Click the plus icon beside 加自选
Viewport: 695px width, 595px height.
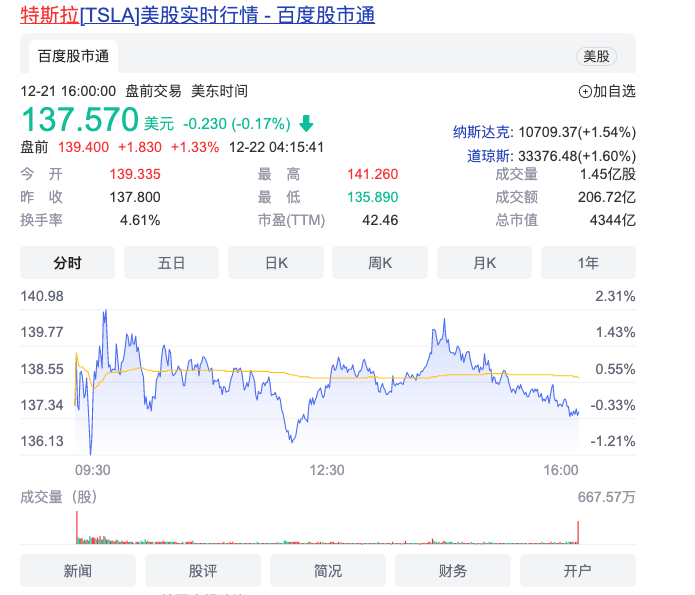[585, 91]
